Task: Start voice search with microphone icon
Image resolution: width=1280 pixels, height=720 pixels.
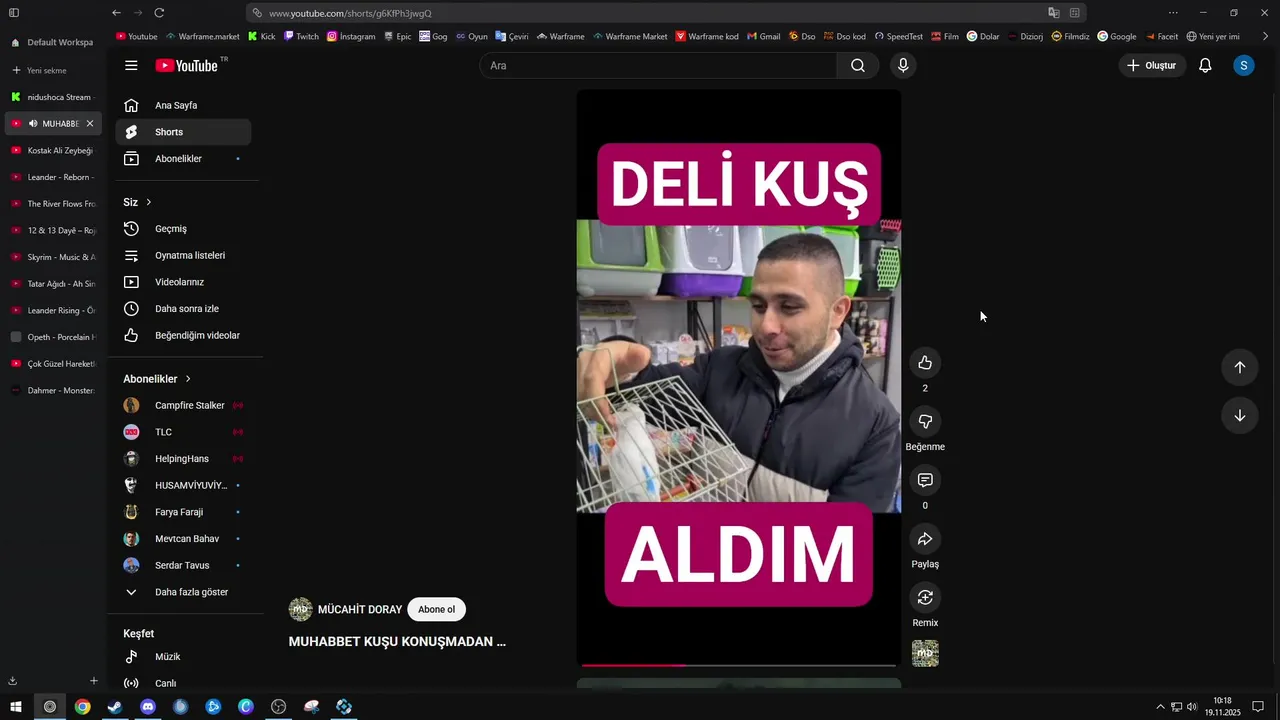Action: (x=903, y=65)
